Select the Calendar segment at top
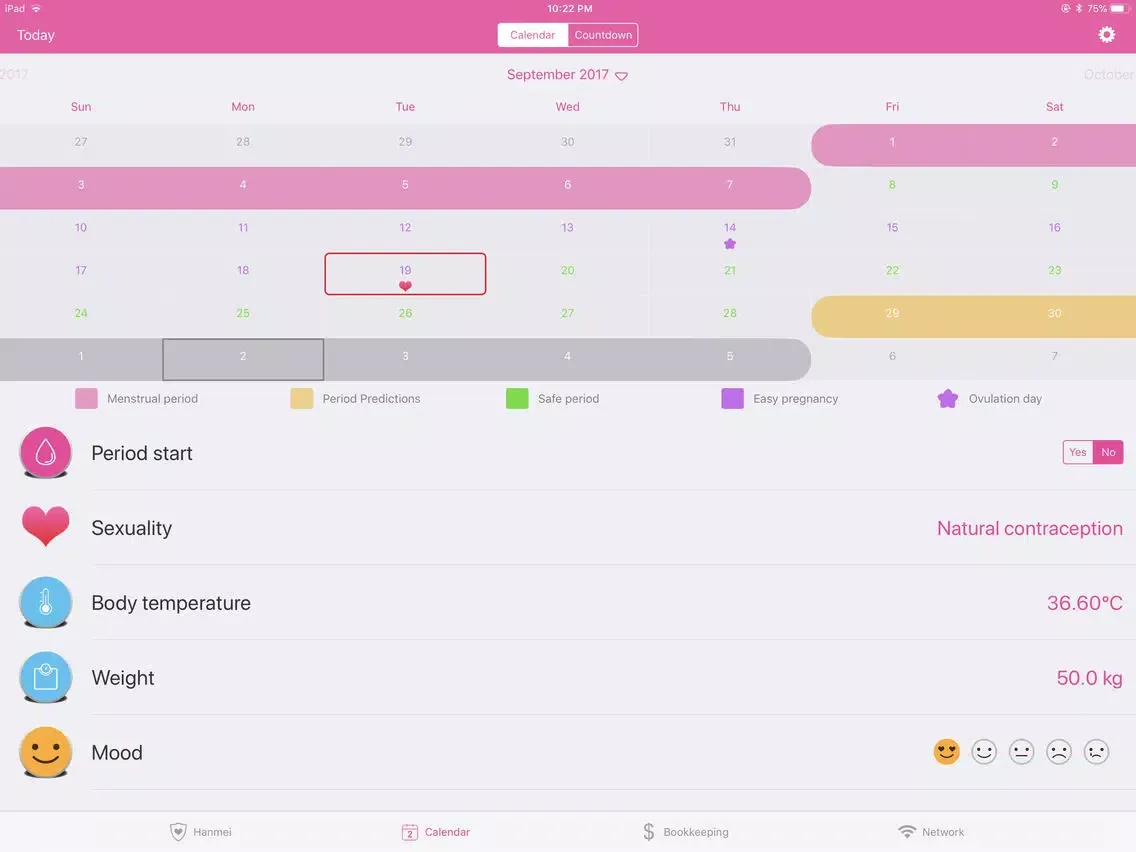The width and height of the screenshot is (1136, 852). (532, 35)
